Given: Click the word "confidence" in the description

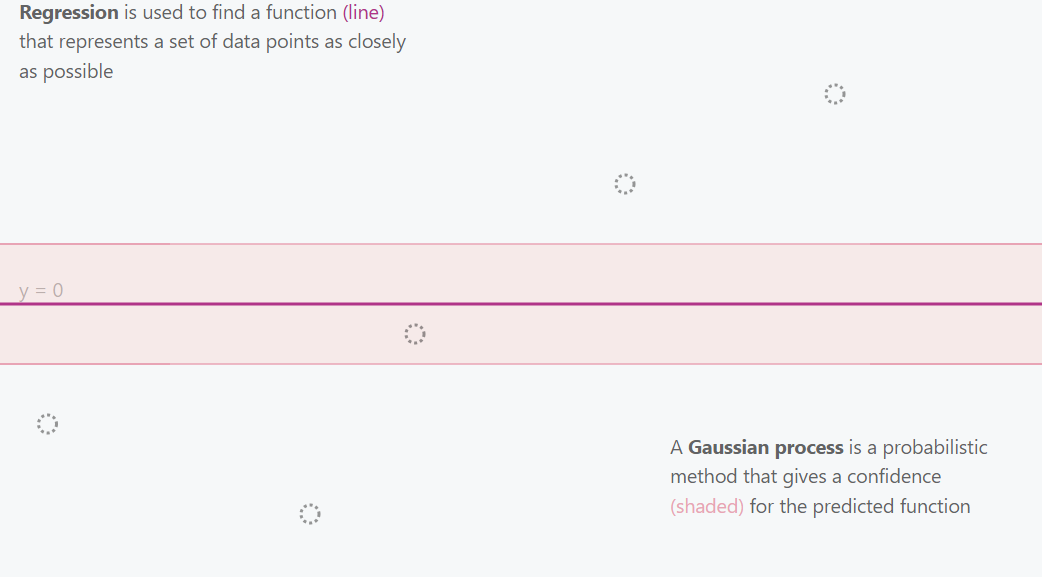Looking at the screenshot, I should (894, 477).
